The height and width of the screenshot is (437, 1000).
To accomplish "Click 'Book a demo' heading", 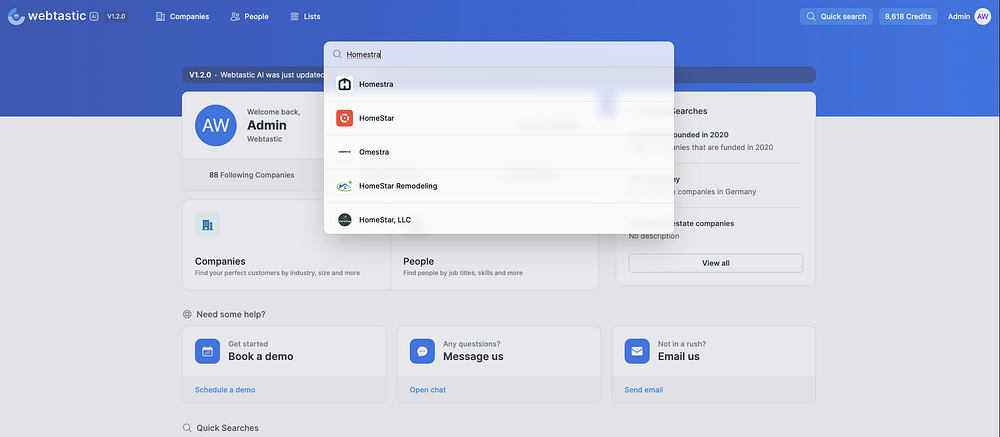I will click(261, 357).
